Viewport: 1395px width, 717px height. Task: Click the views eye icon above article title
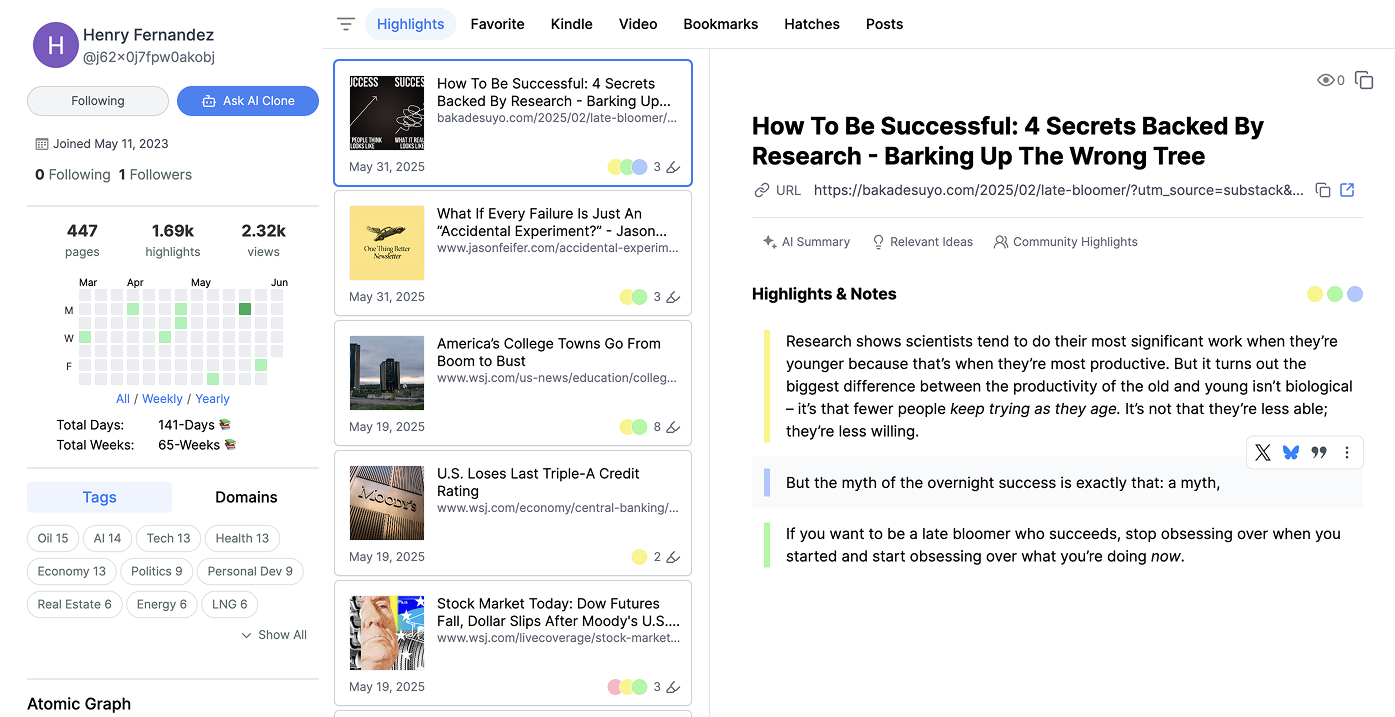click(1326, 80)
